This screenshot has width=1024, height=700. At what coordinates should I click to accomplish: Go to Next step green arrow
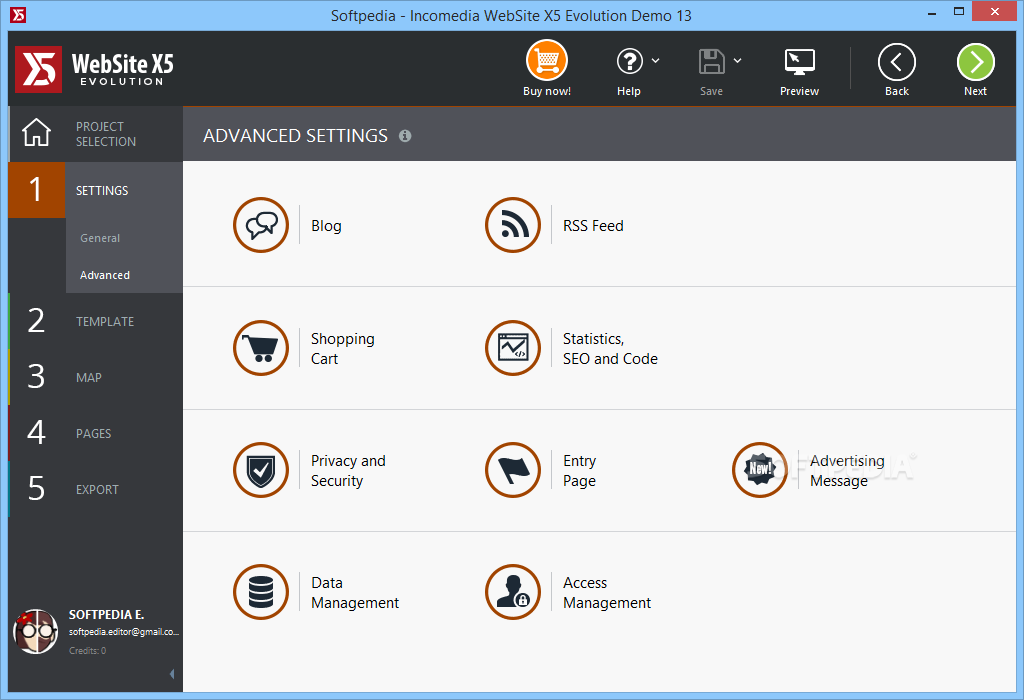(976, 62)
